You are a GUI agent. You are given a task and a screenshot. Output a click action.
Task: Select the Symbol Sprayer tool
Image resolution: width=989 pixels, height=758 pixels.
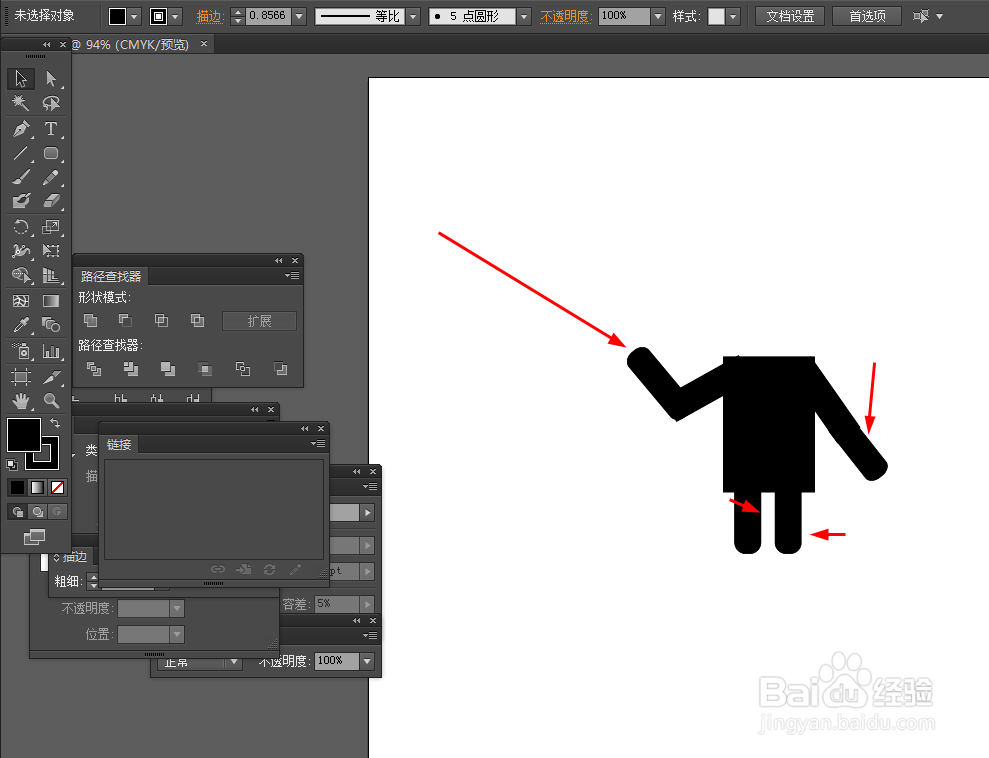[21, 351]
